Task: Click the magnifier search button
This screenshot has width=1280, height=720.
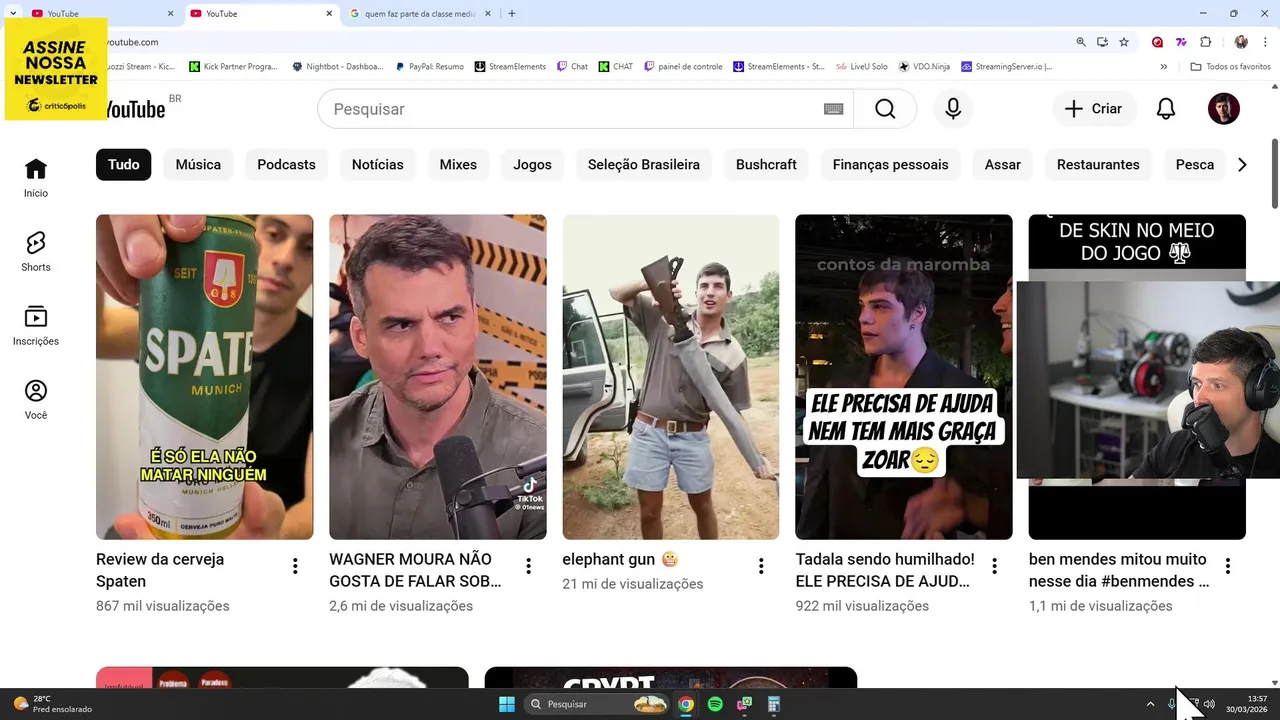Action: [x=885, y=109]
